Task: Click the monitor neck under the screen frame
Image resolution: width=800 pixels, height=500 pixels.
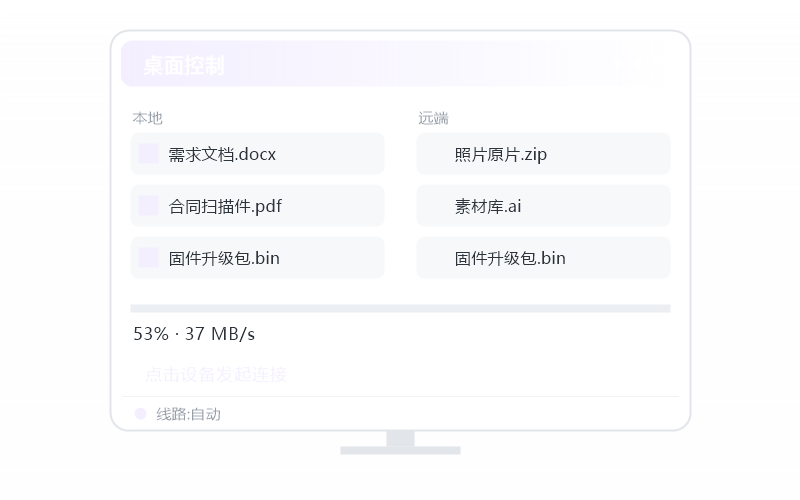Action: pos(401,439)
